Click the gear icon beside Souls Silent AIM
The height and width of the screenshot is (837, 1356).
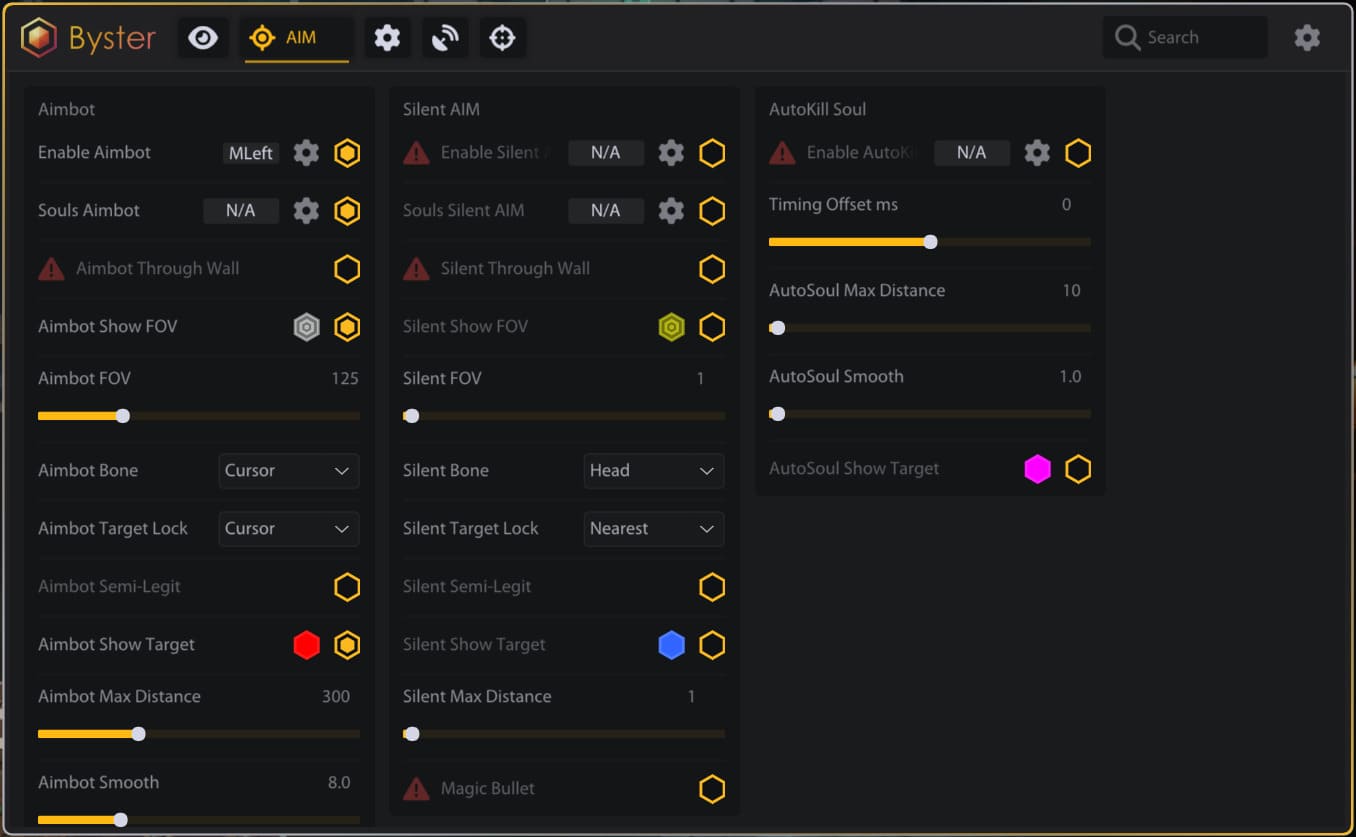(x=671, y=211)
